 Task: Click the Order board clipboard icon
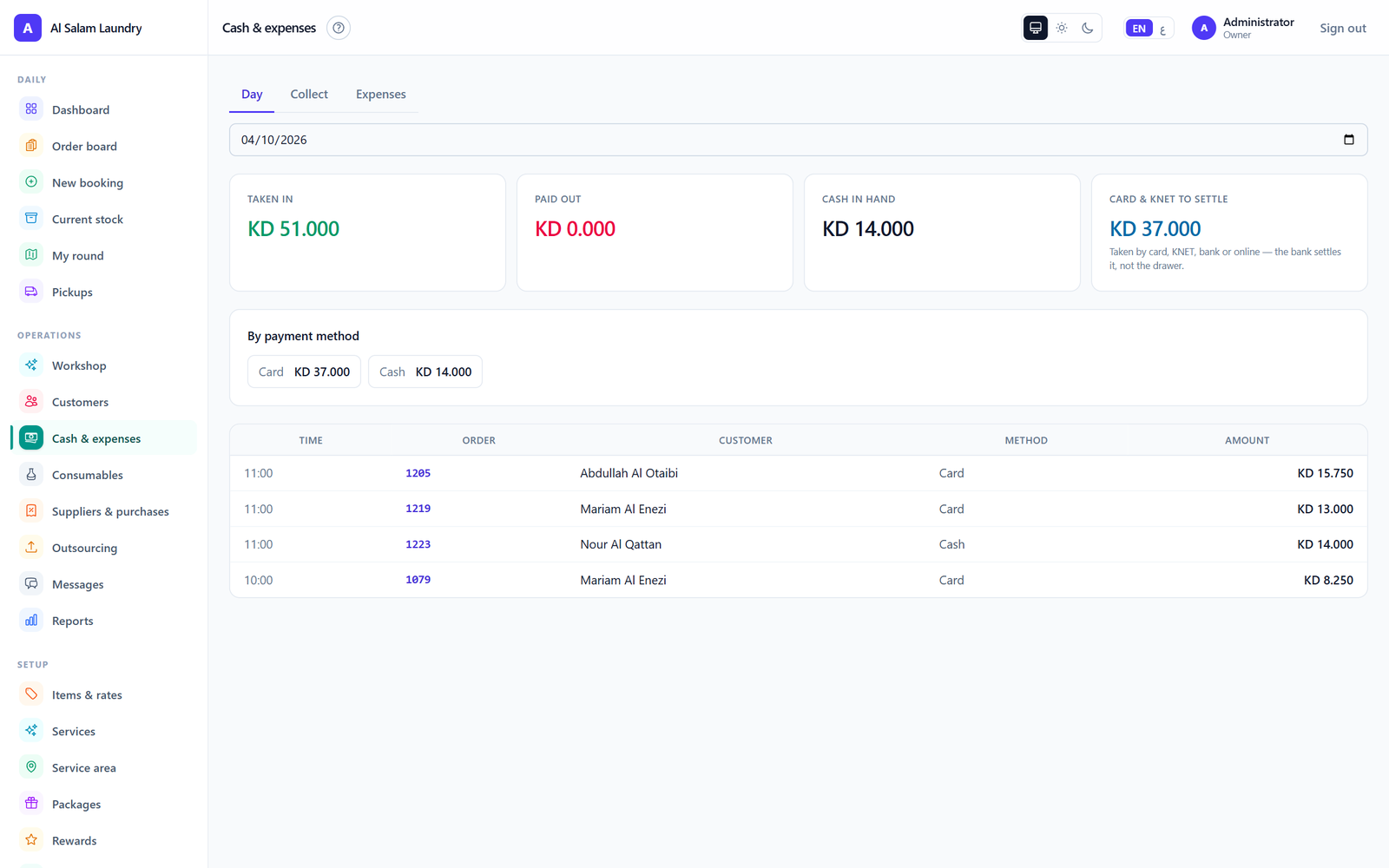[x=31, y=146]
